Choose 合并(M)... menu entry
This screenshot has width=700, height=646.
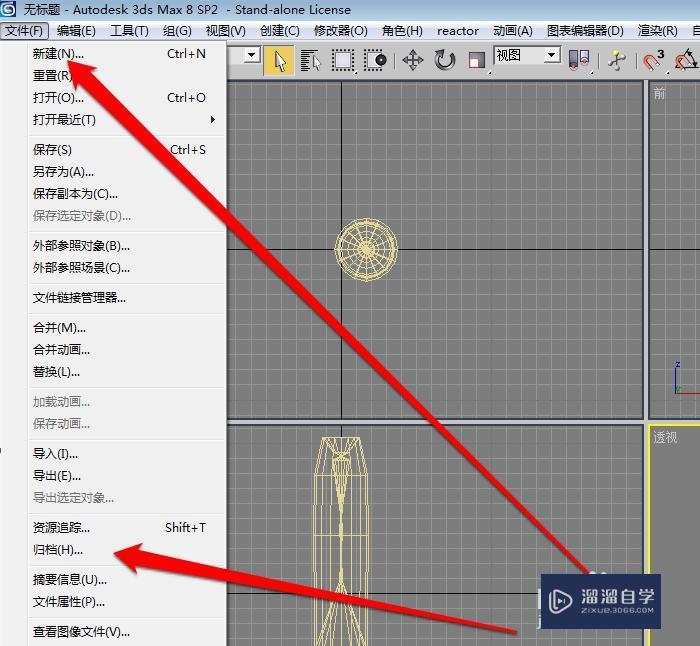(x=127, y=328)
